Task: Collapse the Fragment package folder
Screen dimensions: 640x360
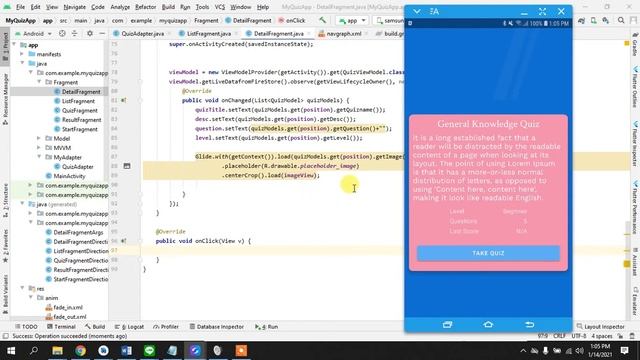Action: click(x=40, y=82)
